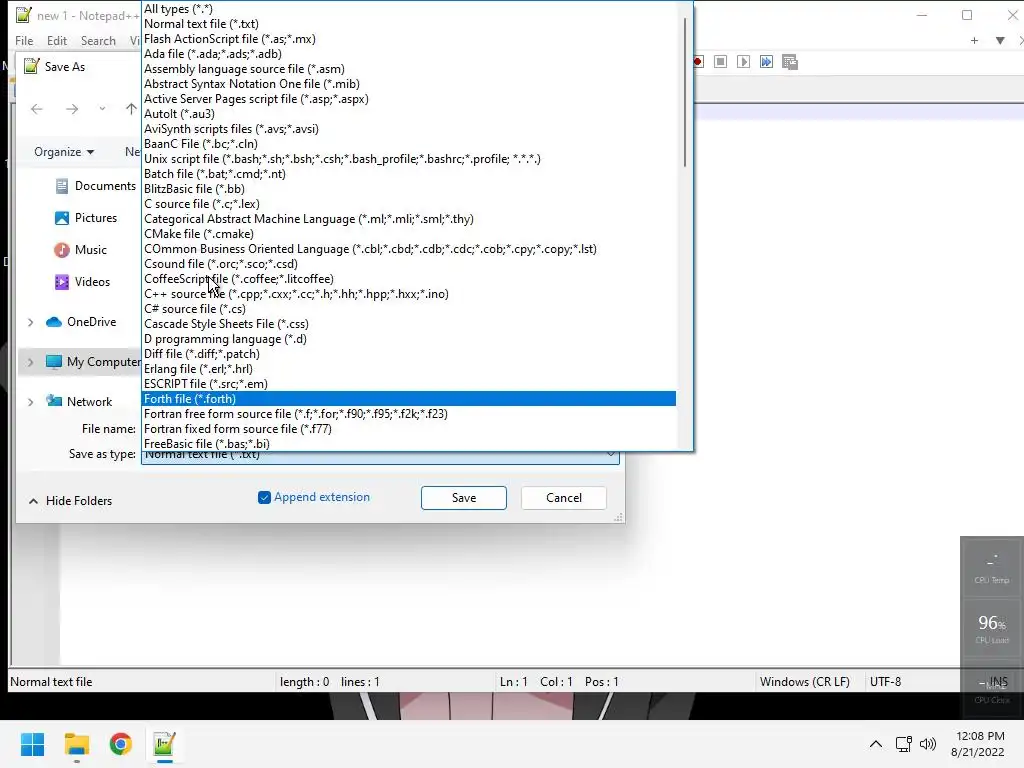The width and height of the screenshot is (1024, 768).
Task: Go back with the Save As back arrow
Action: pos(37,109)
